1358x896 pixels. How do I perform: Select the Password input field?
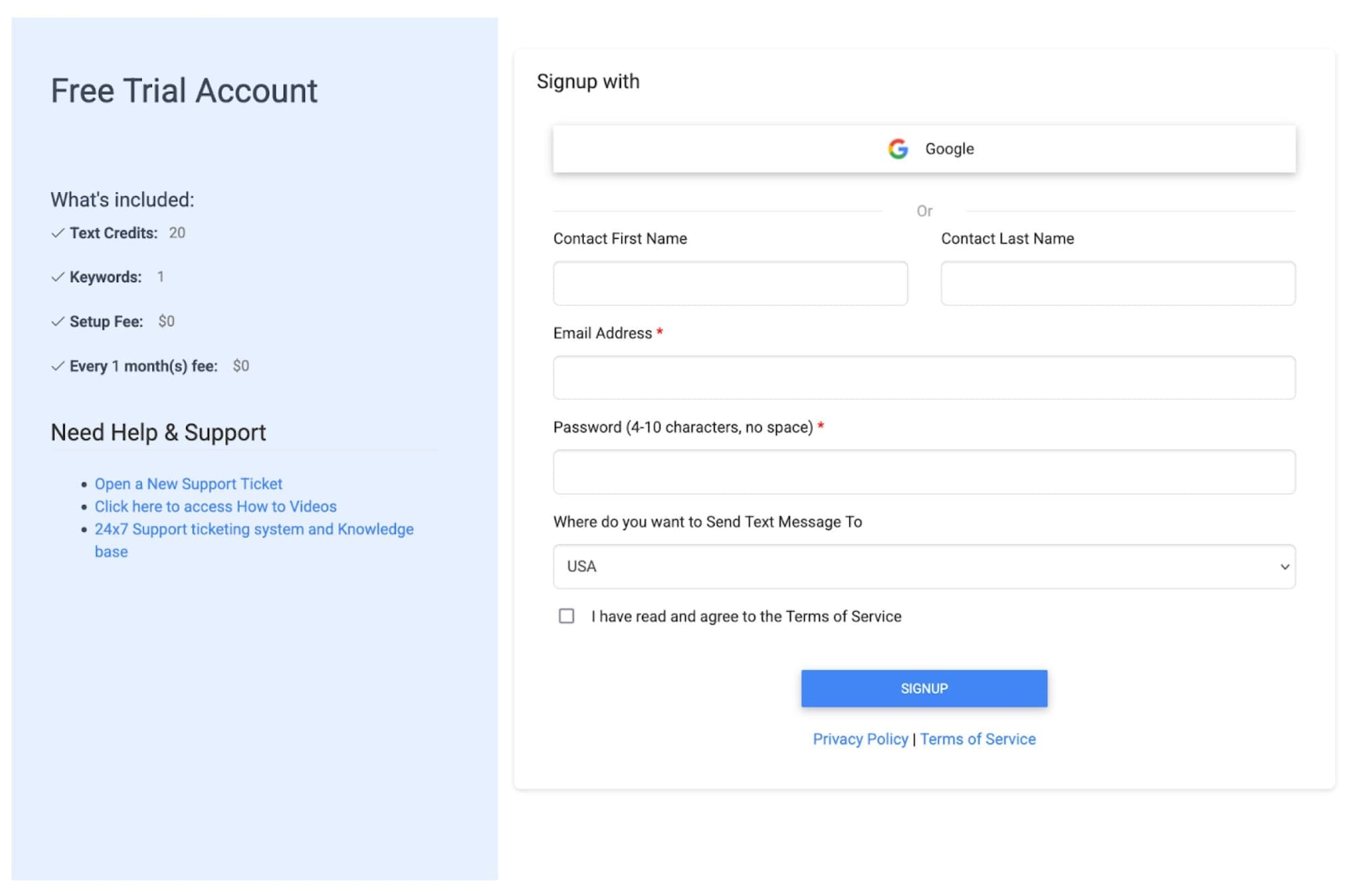923,472
